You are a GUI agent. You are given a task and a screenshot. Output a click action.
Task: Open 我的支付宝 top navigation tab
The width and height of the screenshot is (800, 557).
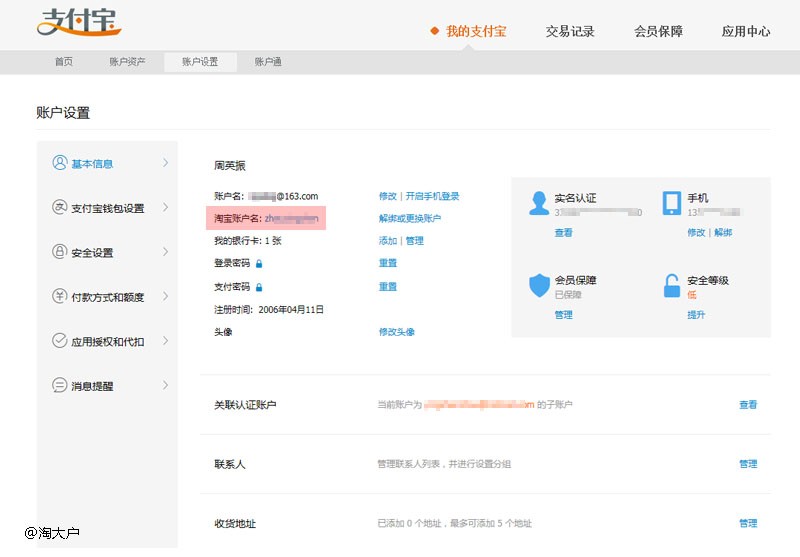pos(476,32)
